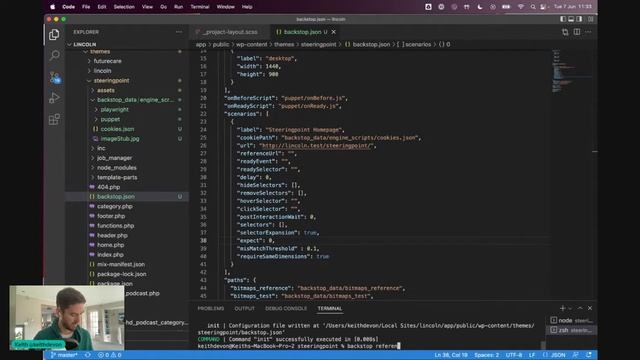Switch to the OUTPUT panel tab

tap(244, 309)
